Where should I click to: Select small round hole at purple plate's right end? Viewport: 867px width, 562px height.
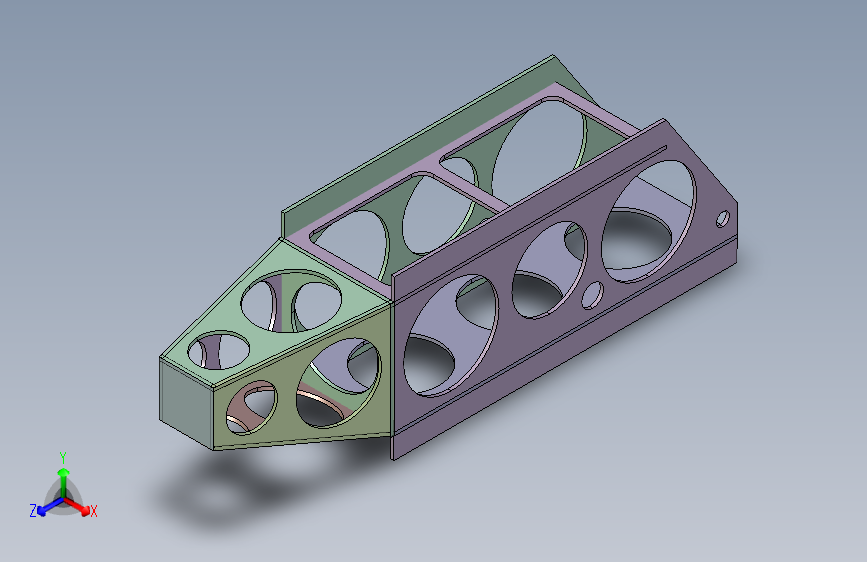[x=722, y=219]
